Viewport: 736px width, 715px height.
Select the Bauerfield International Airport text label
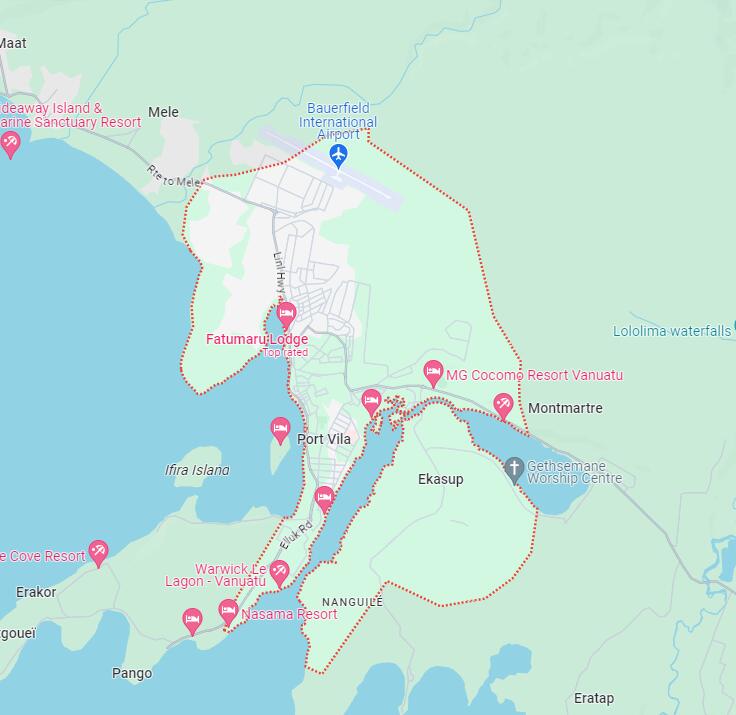click(338, 121)
